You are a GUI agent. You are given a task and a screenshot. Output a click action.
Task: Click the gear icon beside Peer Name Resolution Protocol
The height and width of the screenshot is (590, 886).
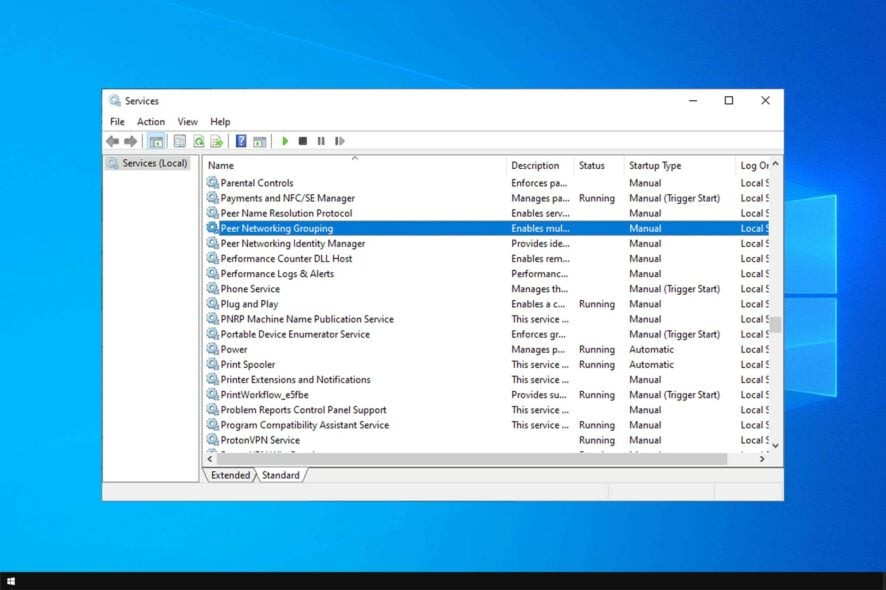click(x=212, y=212)
